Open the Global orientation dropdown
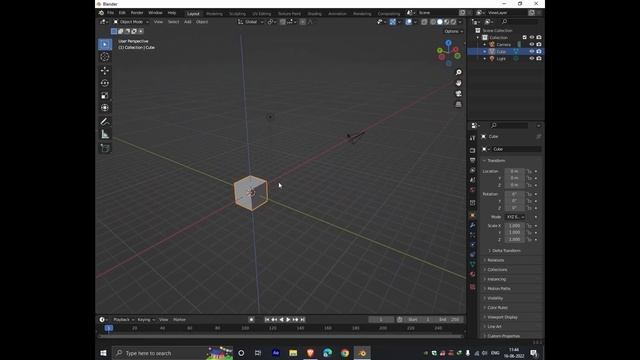This screenshot has width=640, height=360. click(x=251, y=22)
